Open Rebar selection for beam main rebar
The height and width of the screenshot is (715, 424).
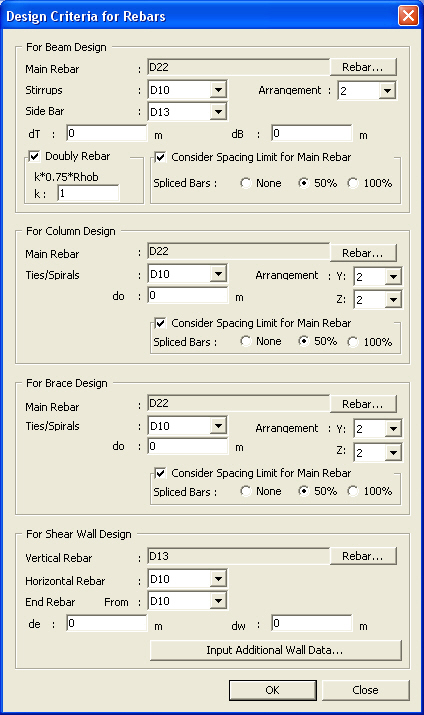pos(363,67)
